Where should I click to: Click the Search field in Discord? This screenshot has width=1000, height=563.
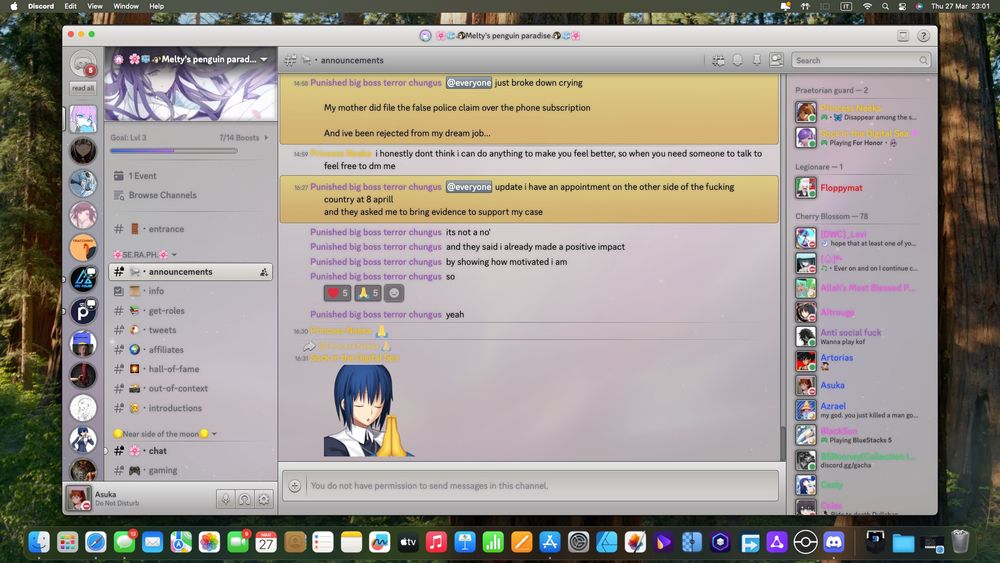point(860,60)
